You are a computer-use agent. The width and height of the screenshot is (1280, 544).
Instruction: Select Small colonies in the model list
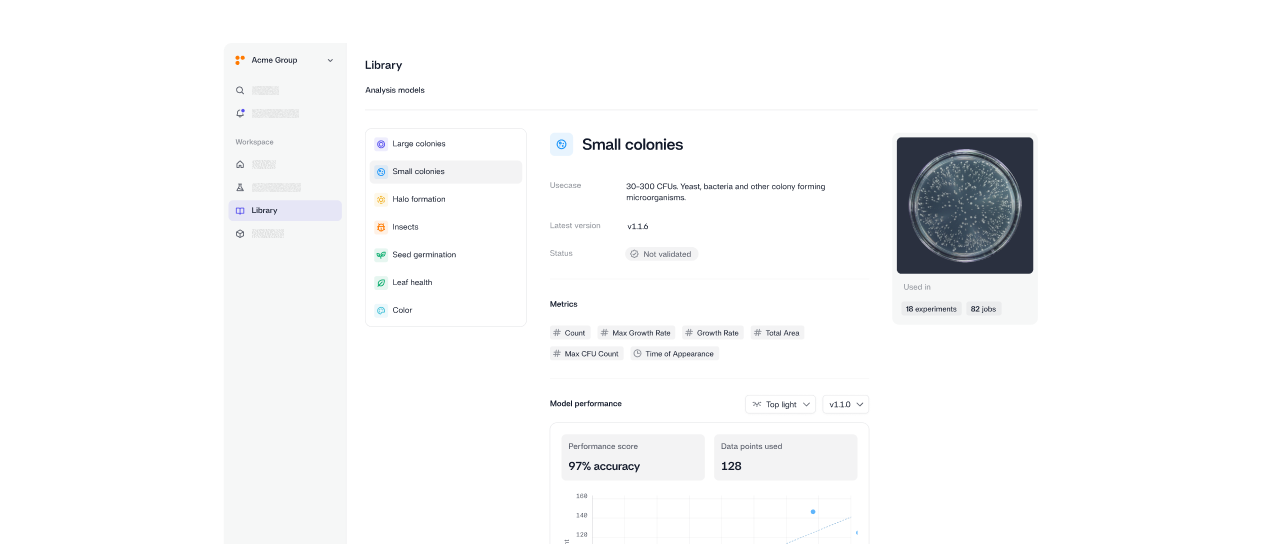[x=446, y=172]
